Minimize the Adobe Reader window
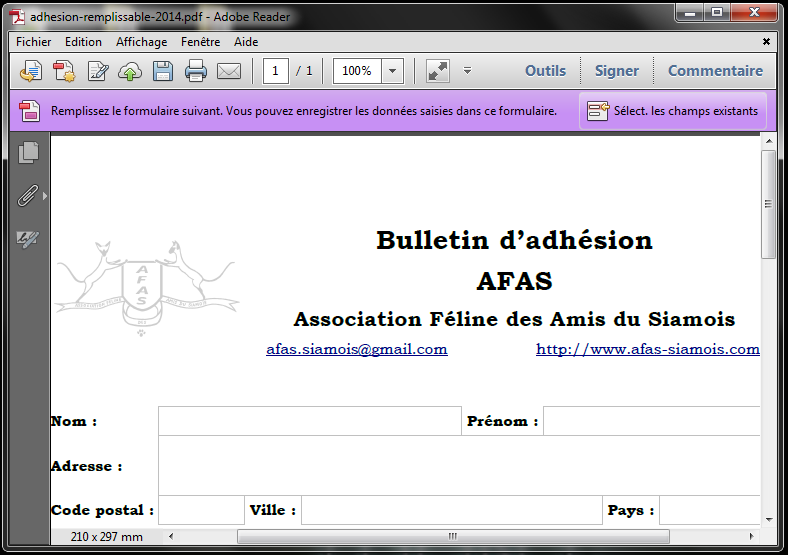This screenshot has height=555, width=788. click(690, 13)
